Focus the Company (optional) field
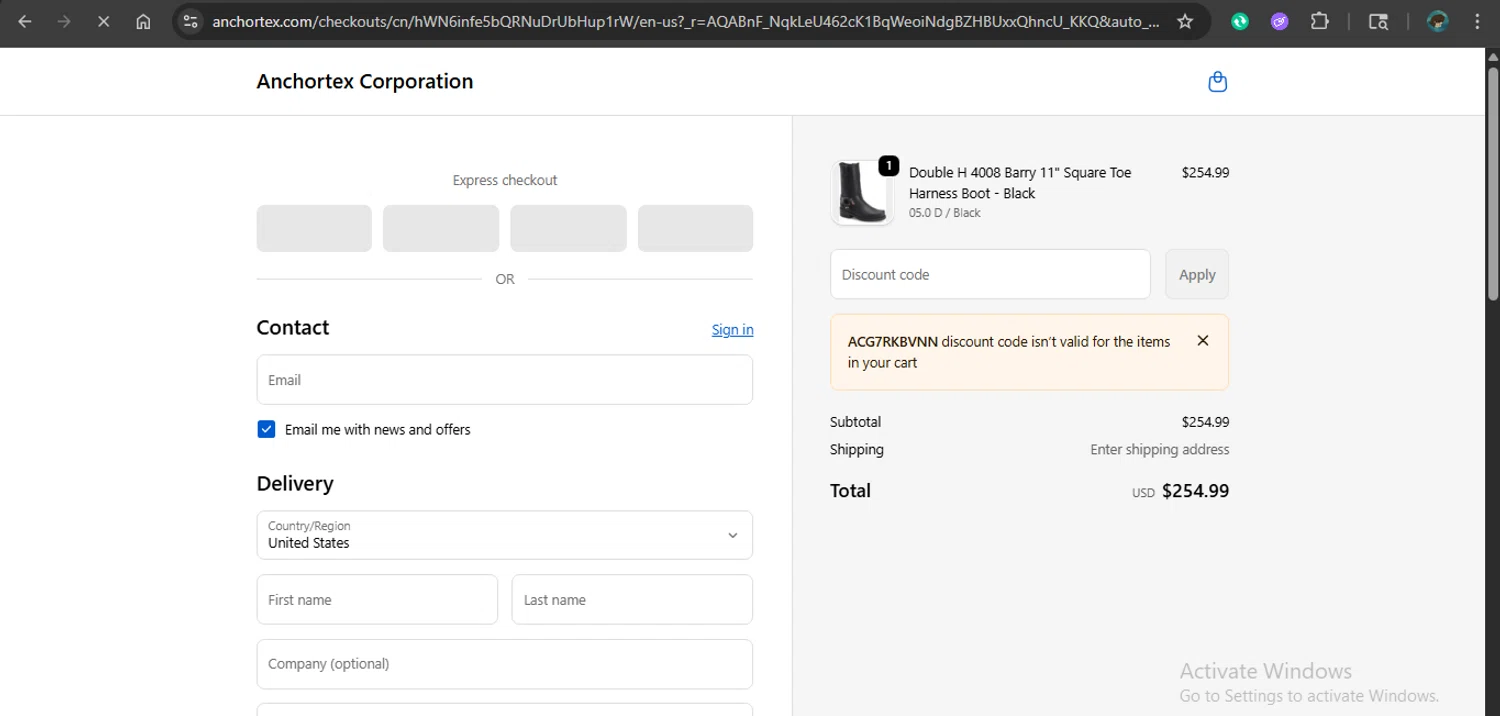The width and height of the screenshot is (1500, 716). coord(504,664)
